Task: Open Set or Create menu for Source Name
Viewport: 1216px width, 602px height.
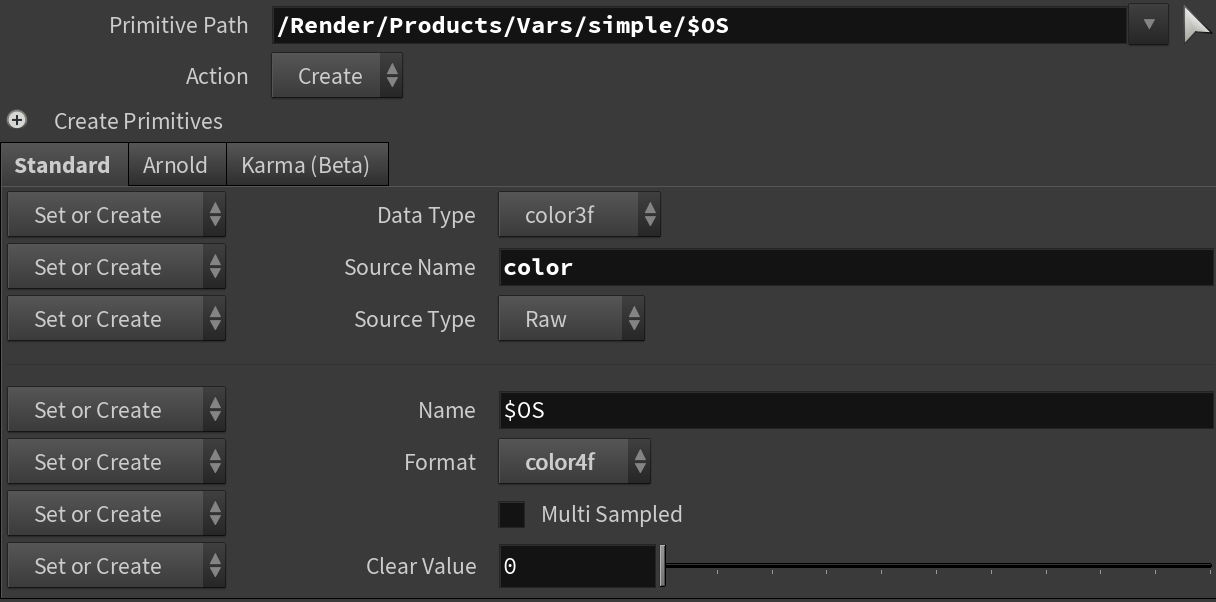Action: tap(116, 267)
